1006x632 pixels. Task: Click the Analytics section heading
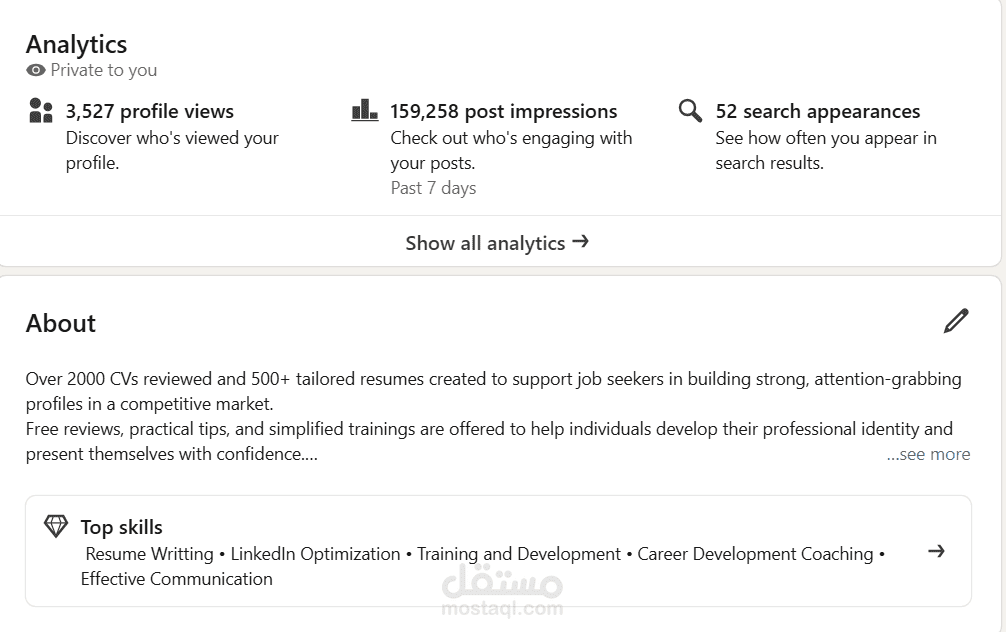[76, 44]
